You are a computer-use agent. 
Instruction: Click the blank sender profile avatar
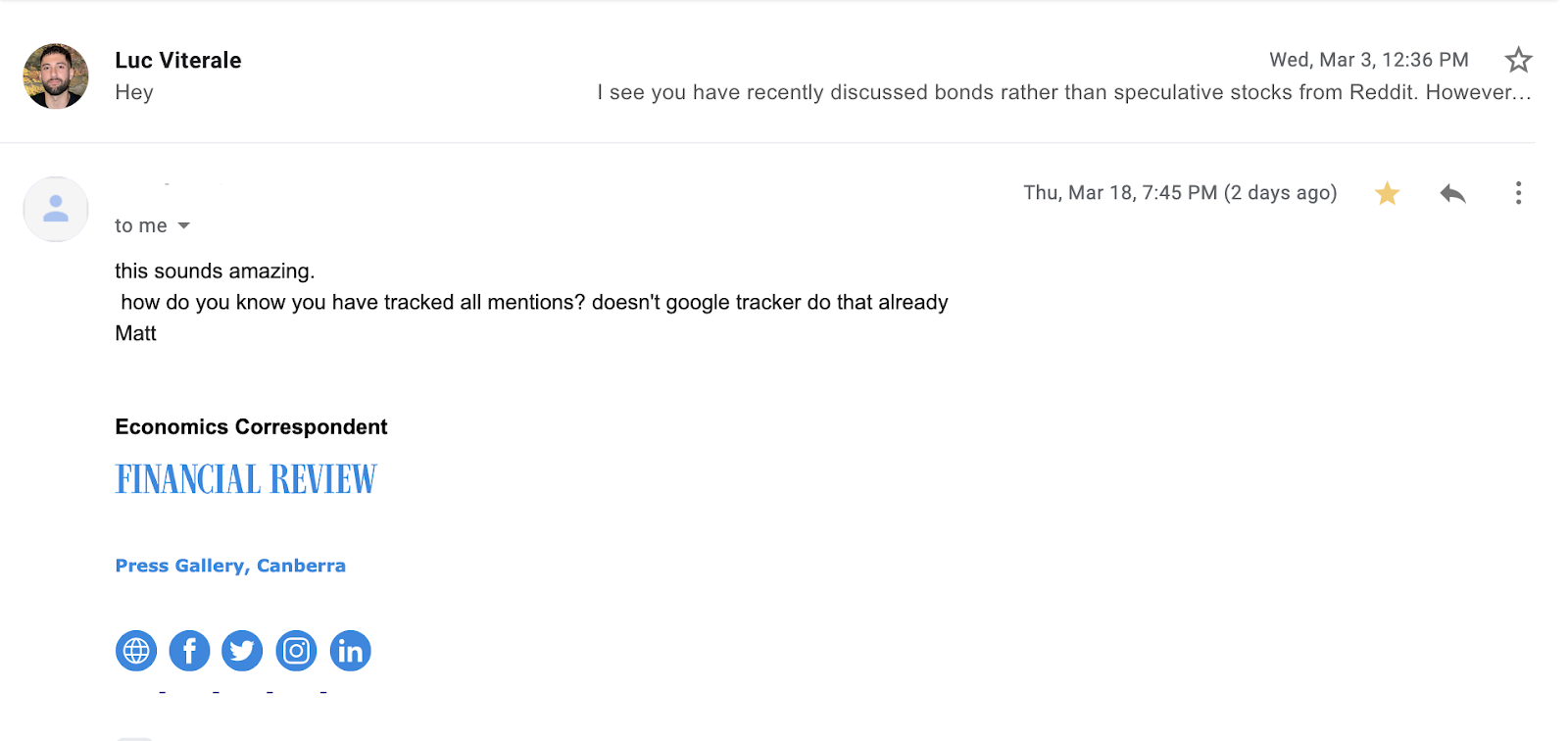click(x=56, y=209)
